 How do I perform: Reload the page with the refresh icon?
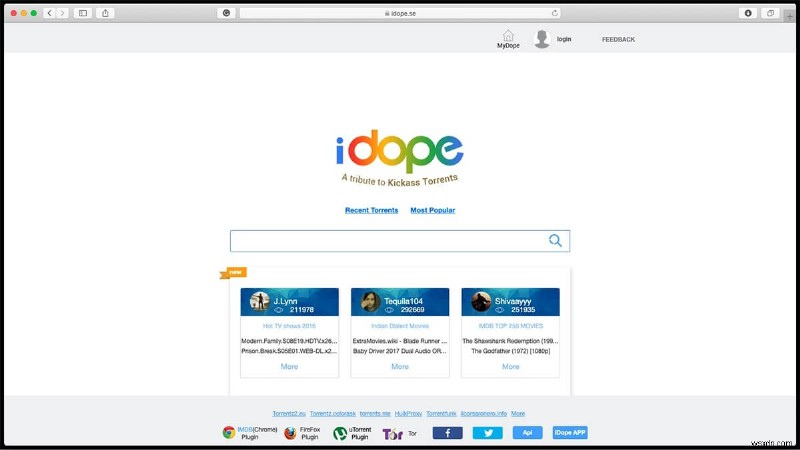pyautogui.click(x=555, y=13)
